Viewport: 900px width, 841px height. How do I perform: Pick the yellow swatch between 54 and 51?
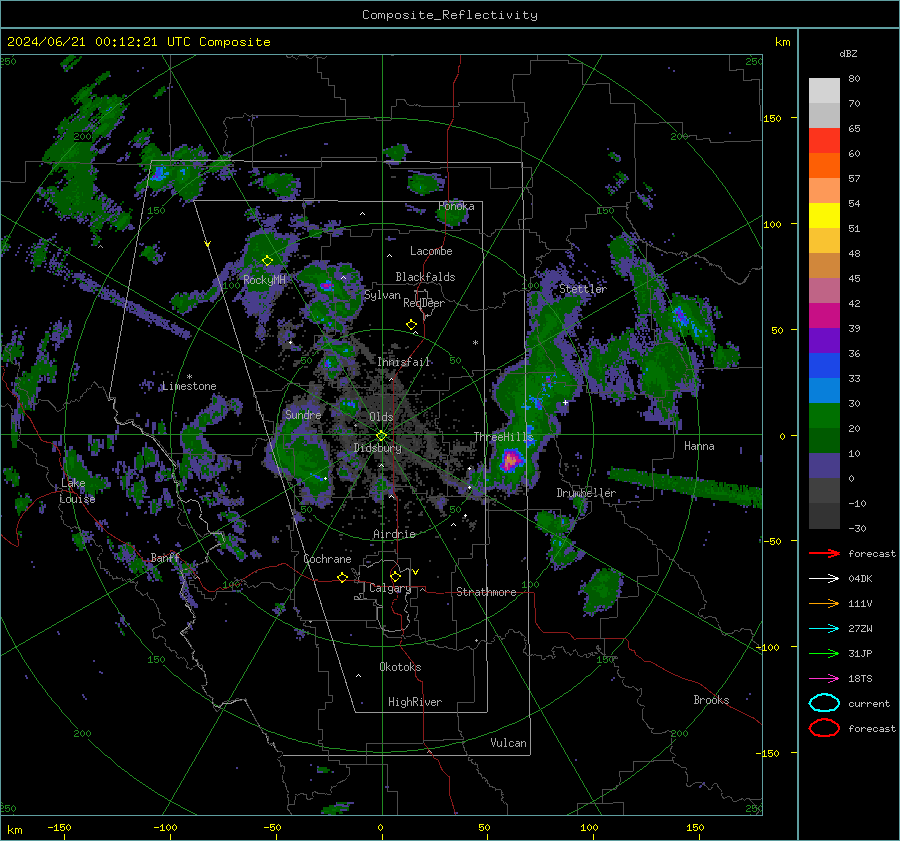coord(824,216)
